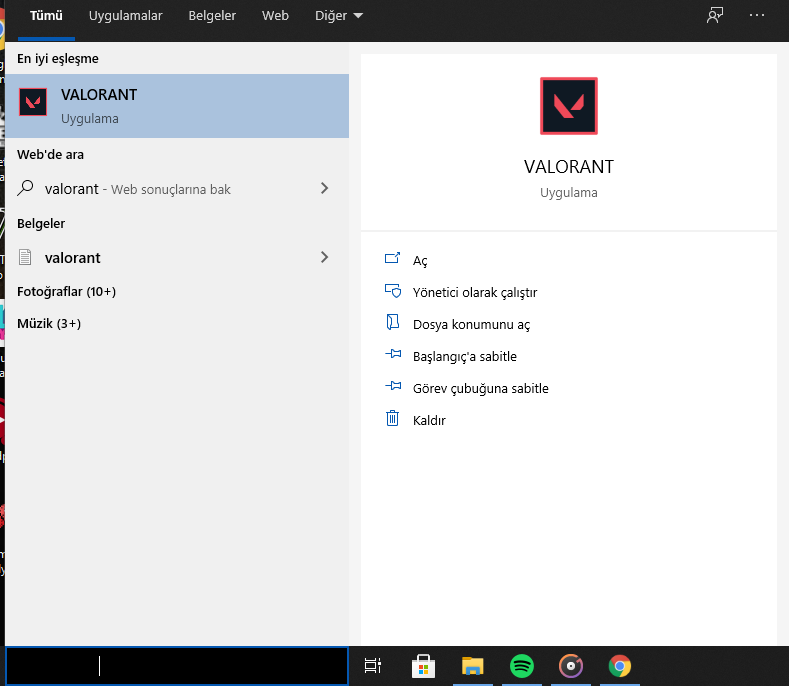Open Microsoft Store from the taskbar
The width and height of the screenshot is (789, 686).
point(423,666)
